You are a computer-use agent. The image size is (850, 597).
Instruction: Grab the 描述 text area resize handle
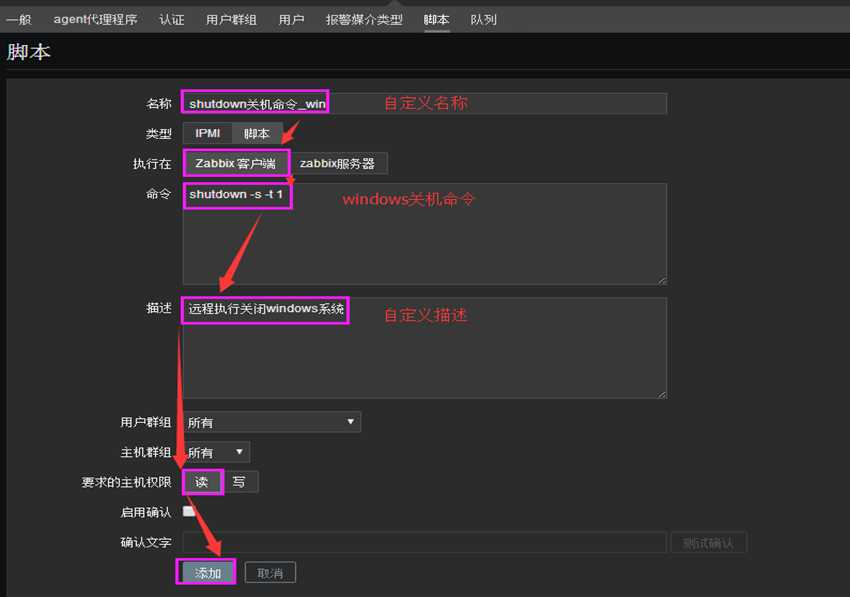[662, 395]
